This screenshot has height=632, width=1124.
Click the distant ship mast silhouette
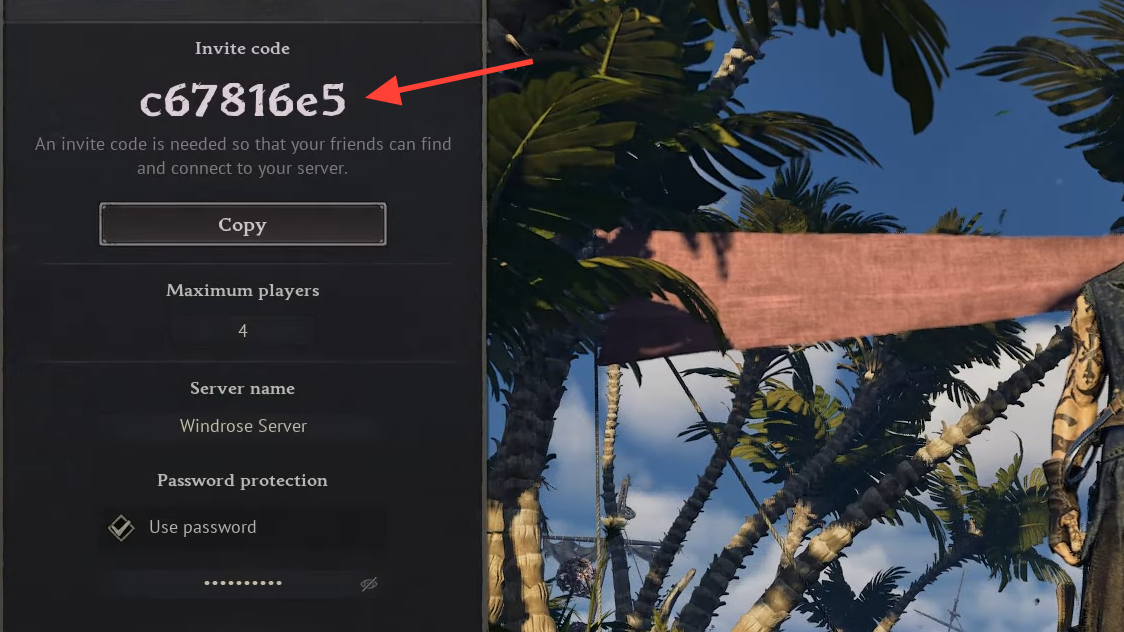tap(953, 605)
